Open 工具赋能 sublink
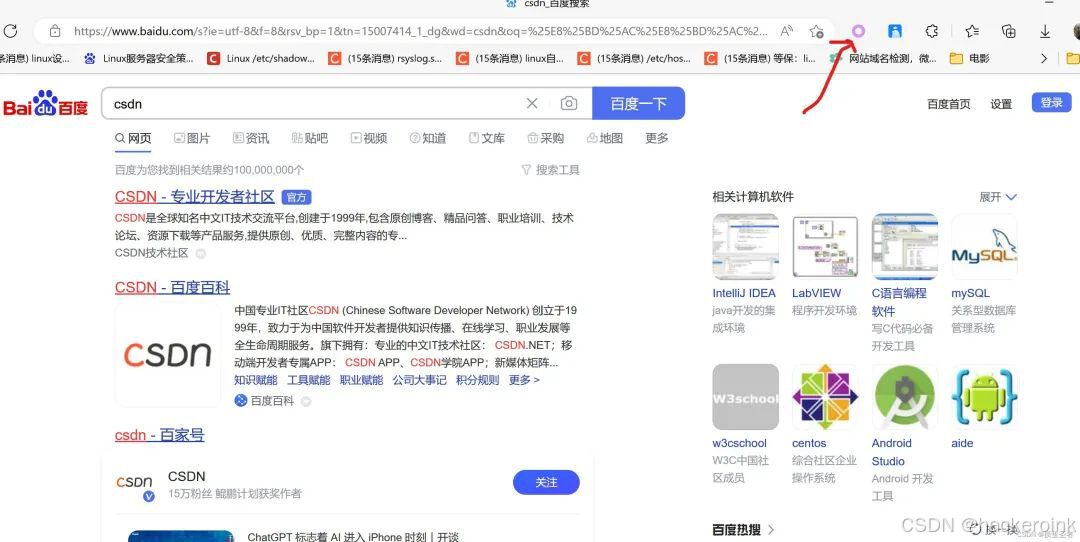 309,380
